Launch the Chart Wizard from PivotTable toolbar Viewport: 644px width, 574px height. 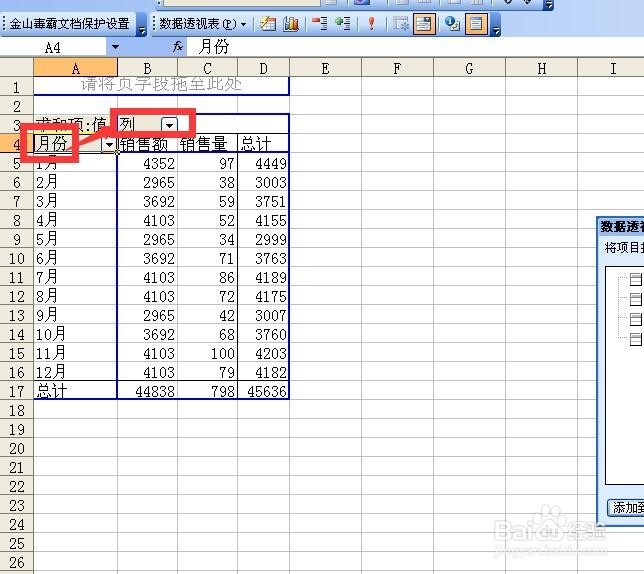point(291,24)
